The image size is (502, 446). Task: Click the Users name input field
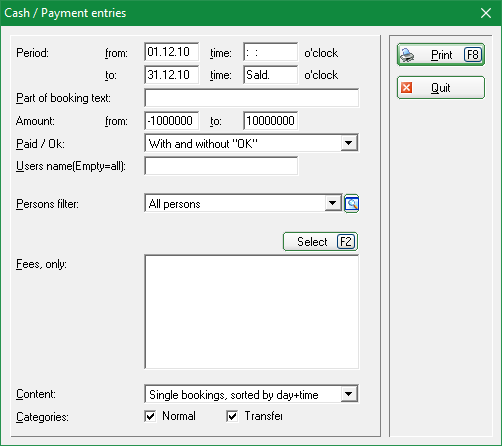coord(221,166)
